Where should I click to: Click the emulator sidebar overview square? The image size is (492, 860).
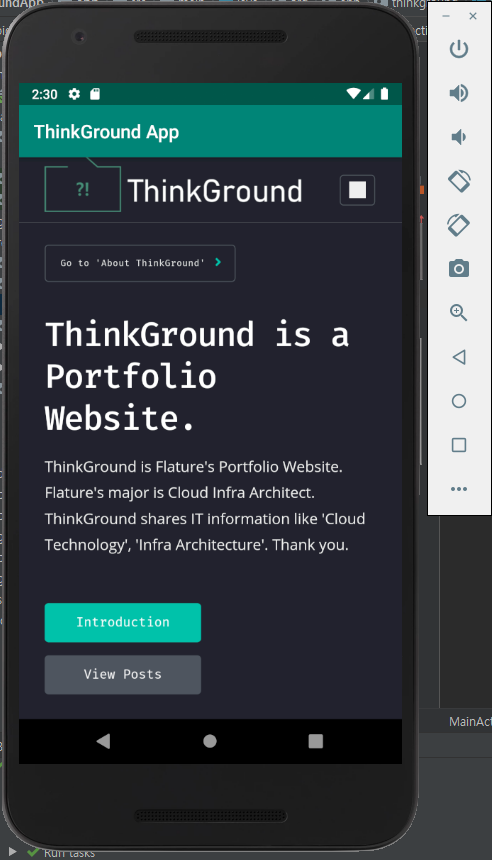click(459, 445)
